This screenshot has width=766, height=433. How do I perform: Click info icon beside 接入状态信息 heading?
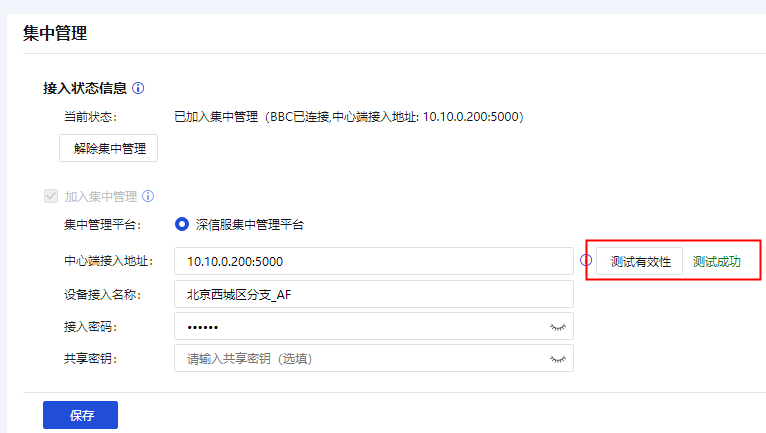coord(138,88)
